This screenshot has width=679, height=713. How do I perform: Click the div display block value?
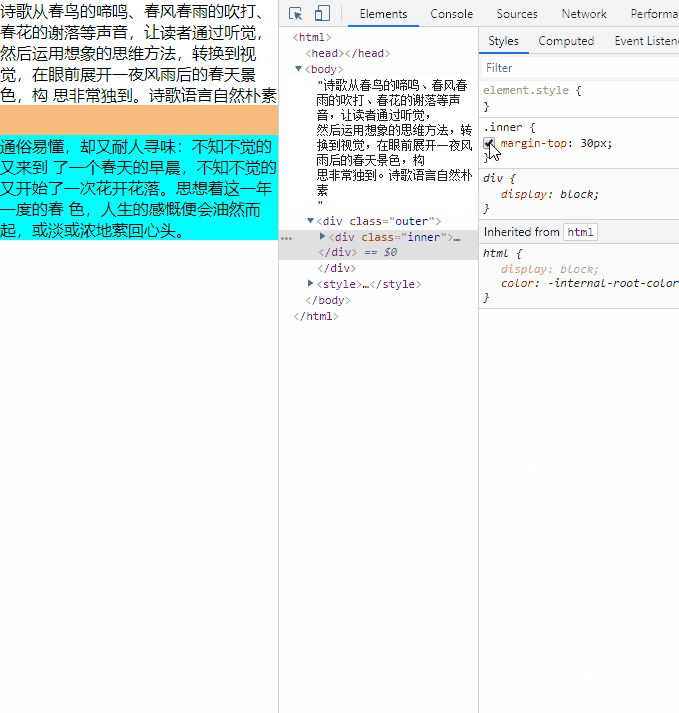[x=576, y=194]
